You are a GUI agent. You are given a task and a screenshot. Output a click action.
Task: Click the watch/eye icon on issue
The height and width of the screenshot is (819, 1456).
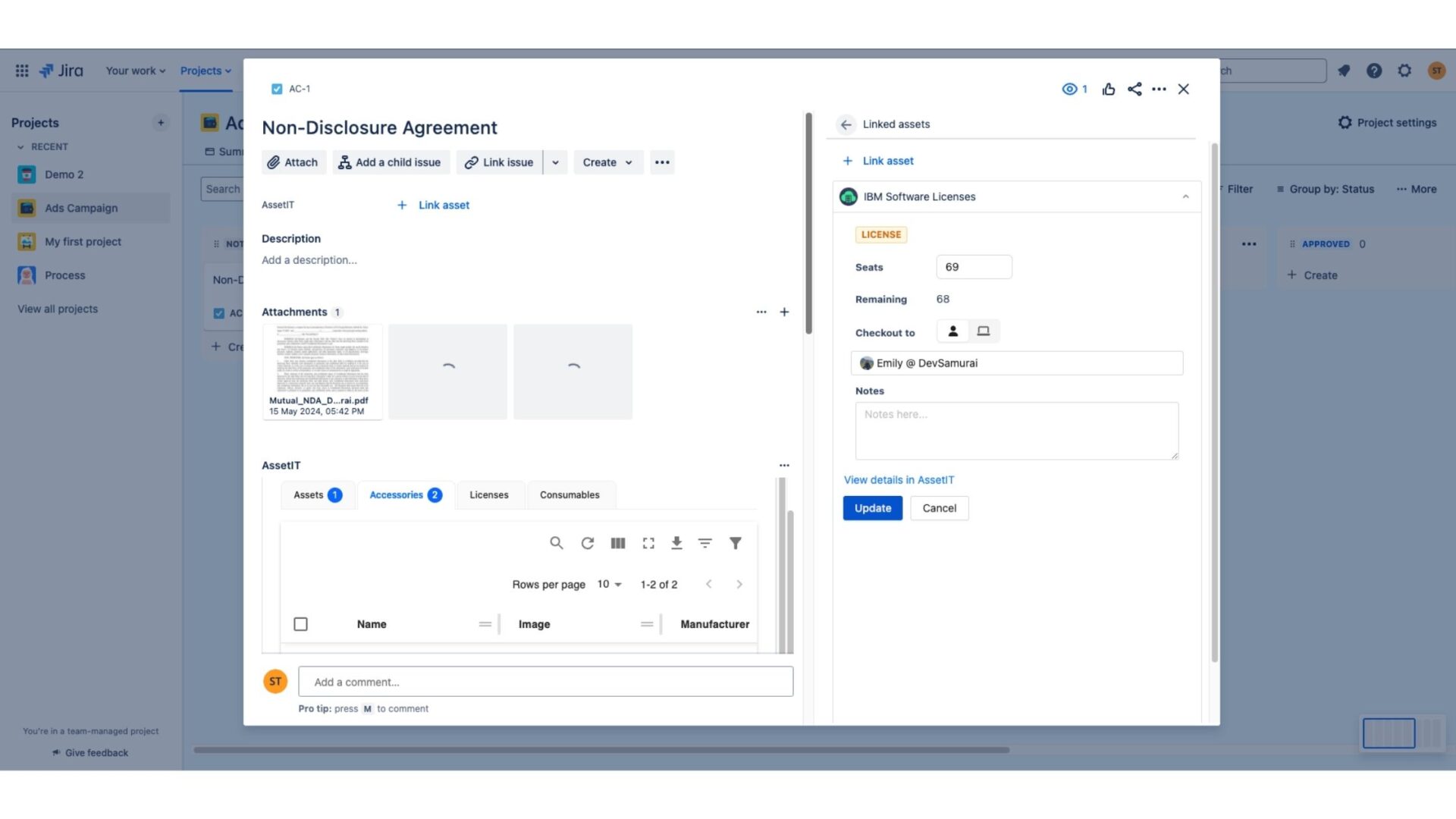pyautogui.click(x=1068, y=89)
